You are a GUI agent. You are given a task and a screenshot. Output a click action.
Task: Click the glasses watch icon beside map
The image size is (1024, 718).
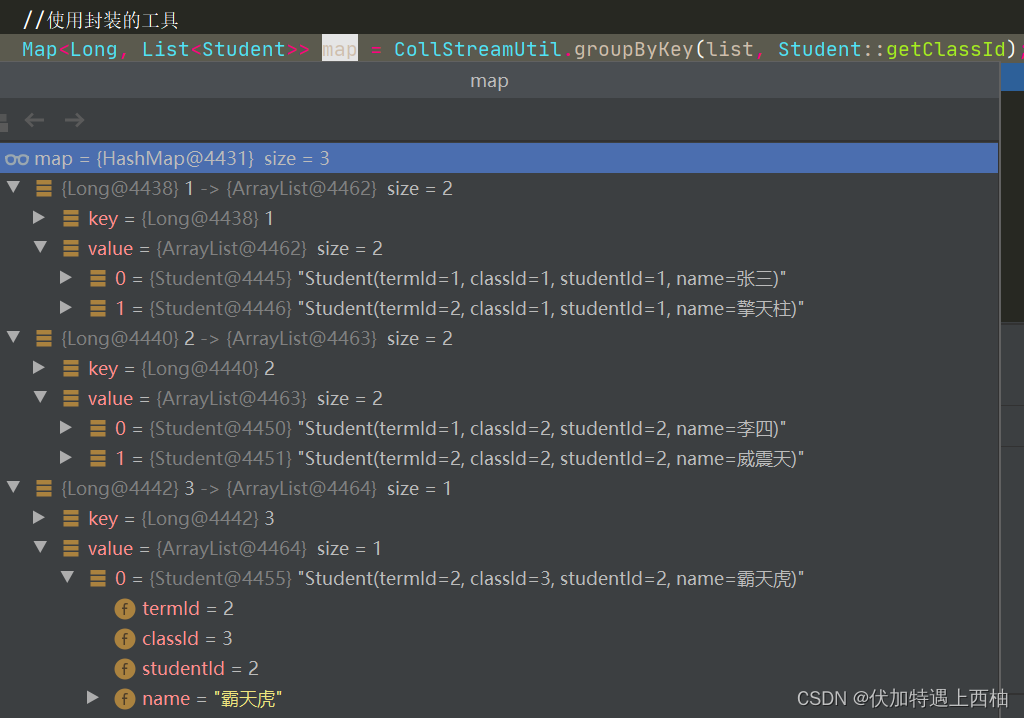(x=17, y=159)
